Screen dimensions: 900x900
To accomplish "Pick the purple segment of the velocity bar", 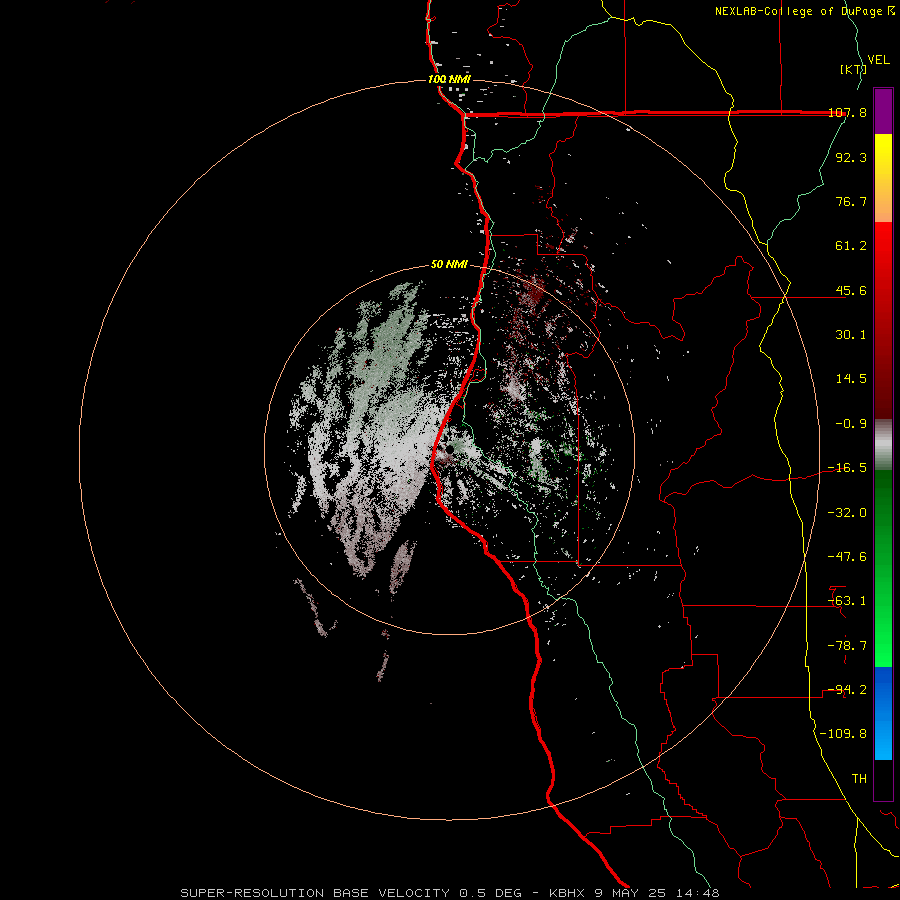I will tap(883, 111).
